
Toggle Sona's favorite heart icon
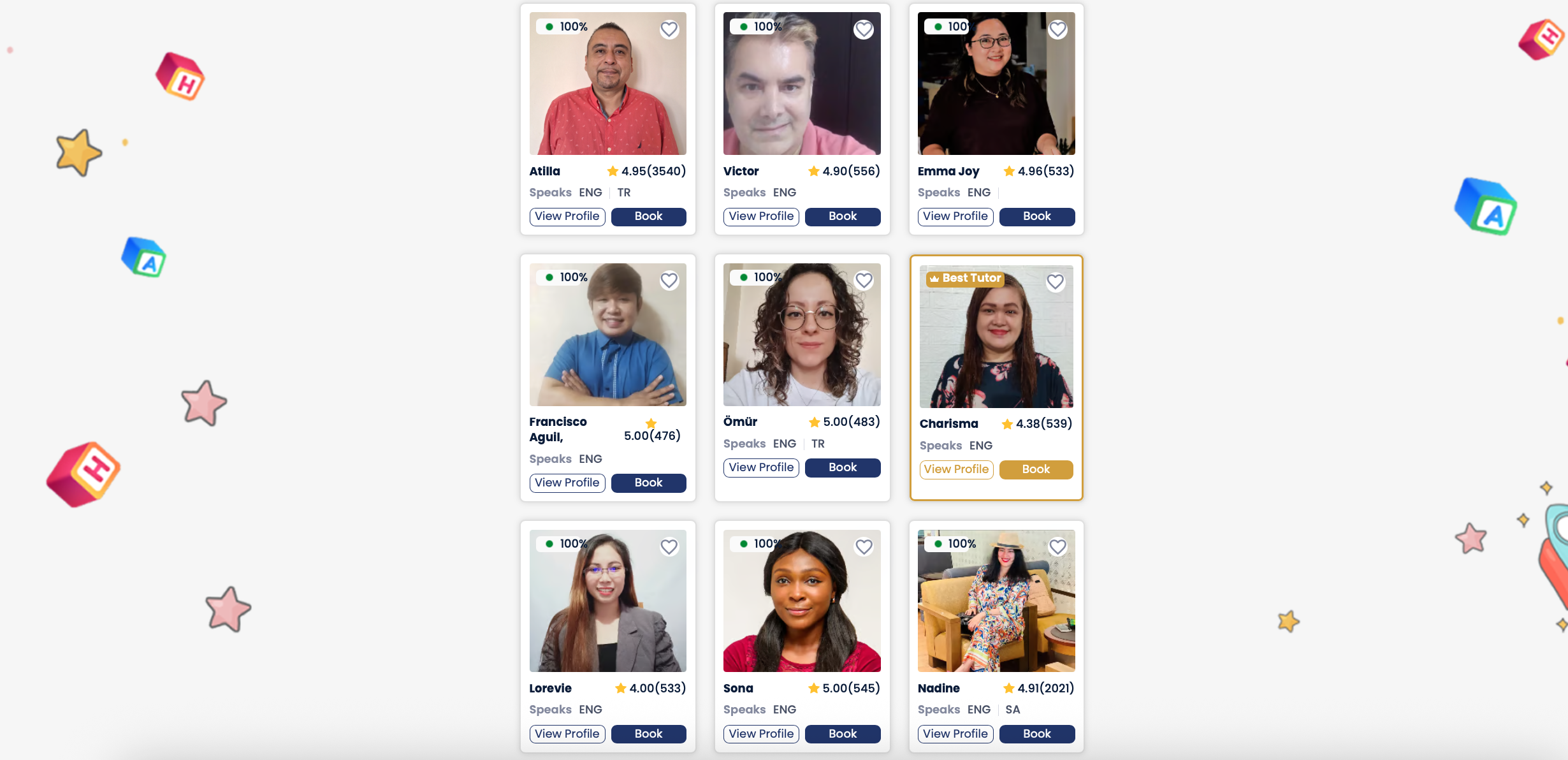coord(864,547)
